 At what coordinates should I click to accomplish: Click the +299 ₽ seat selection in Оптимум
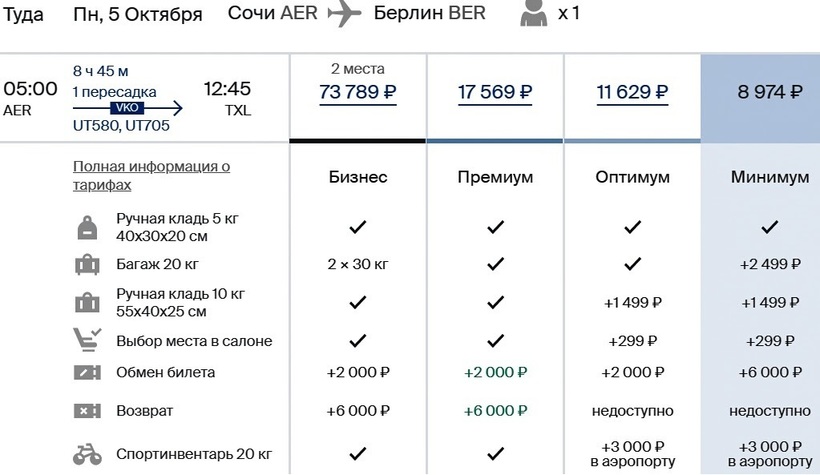[x=632, y=341]
